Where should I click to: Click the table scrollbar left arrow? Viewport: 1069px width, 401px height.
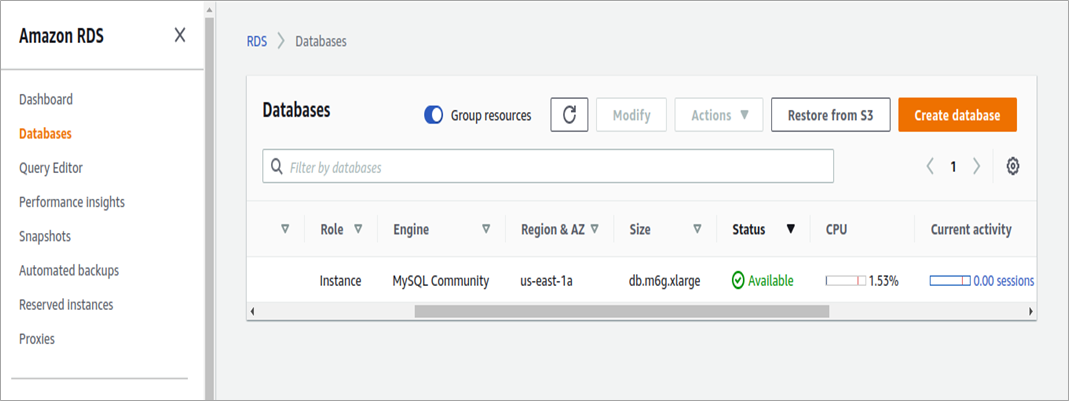tap(252, 311)
